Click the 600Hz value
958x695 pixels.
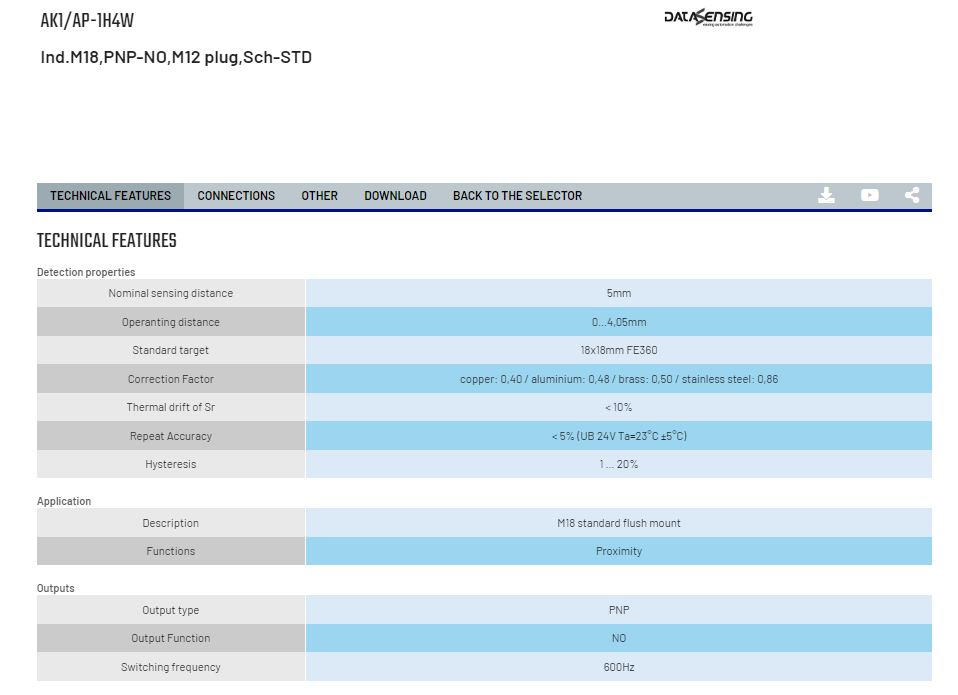pyautogui.click(x=619, y=667)
